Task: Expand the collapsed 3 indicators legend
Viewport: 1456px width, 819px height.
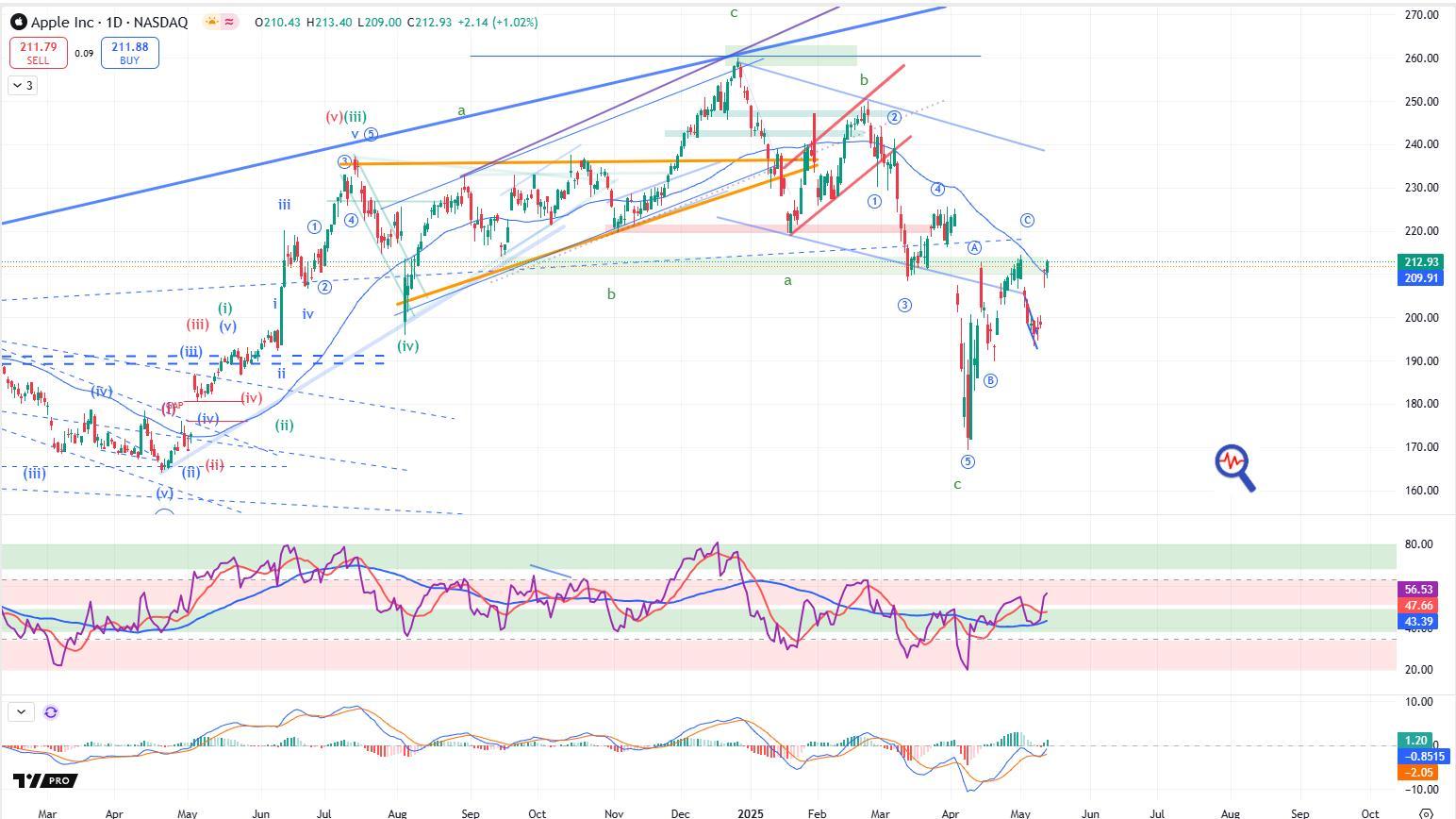Action: tap(23, 86)
